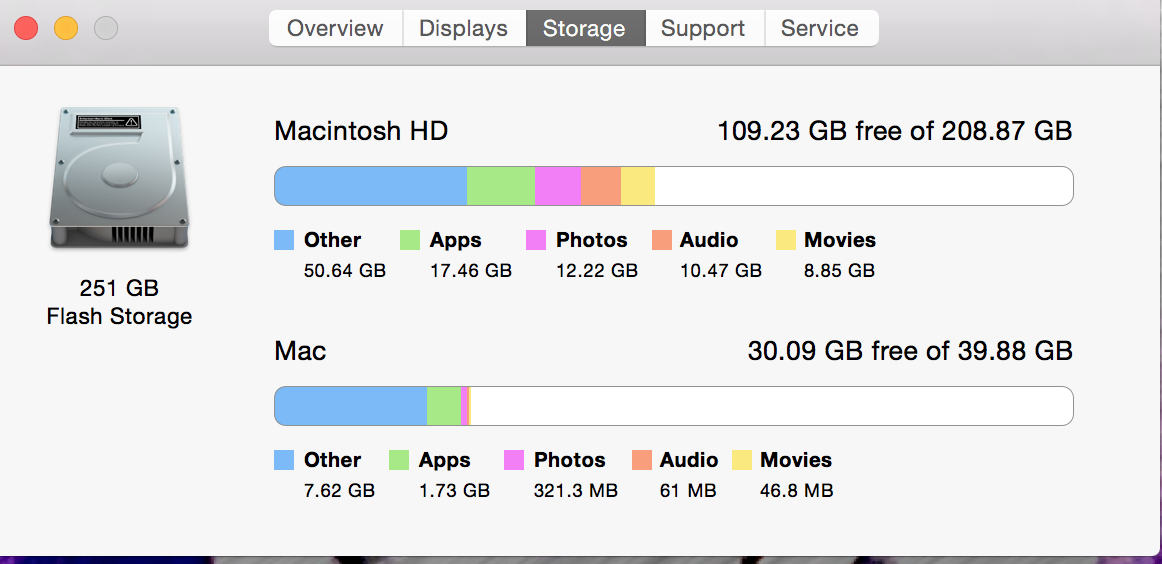
Task: Click the green Apps segment of the Macintosh HD bar
Action: (x=501, y=186)
